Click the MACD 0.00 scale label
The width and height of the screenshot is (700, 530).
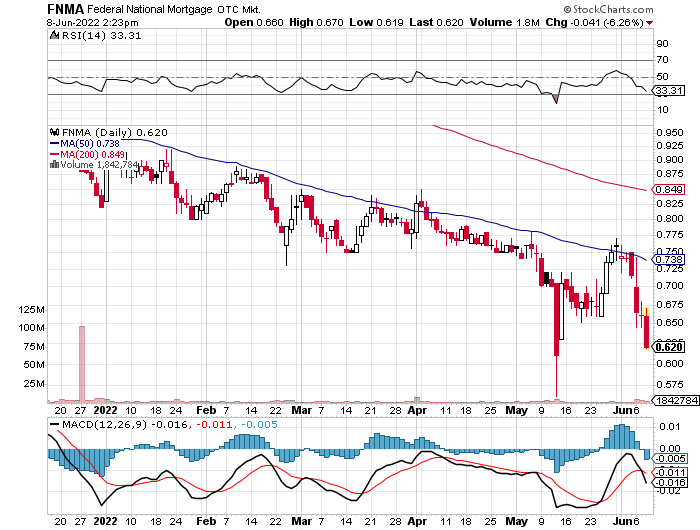(x=670, y=448)
